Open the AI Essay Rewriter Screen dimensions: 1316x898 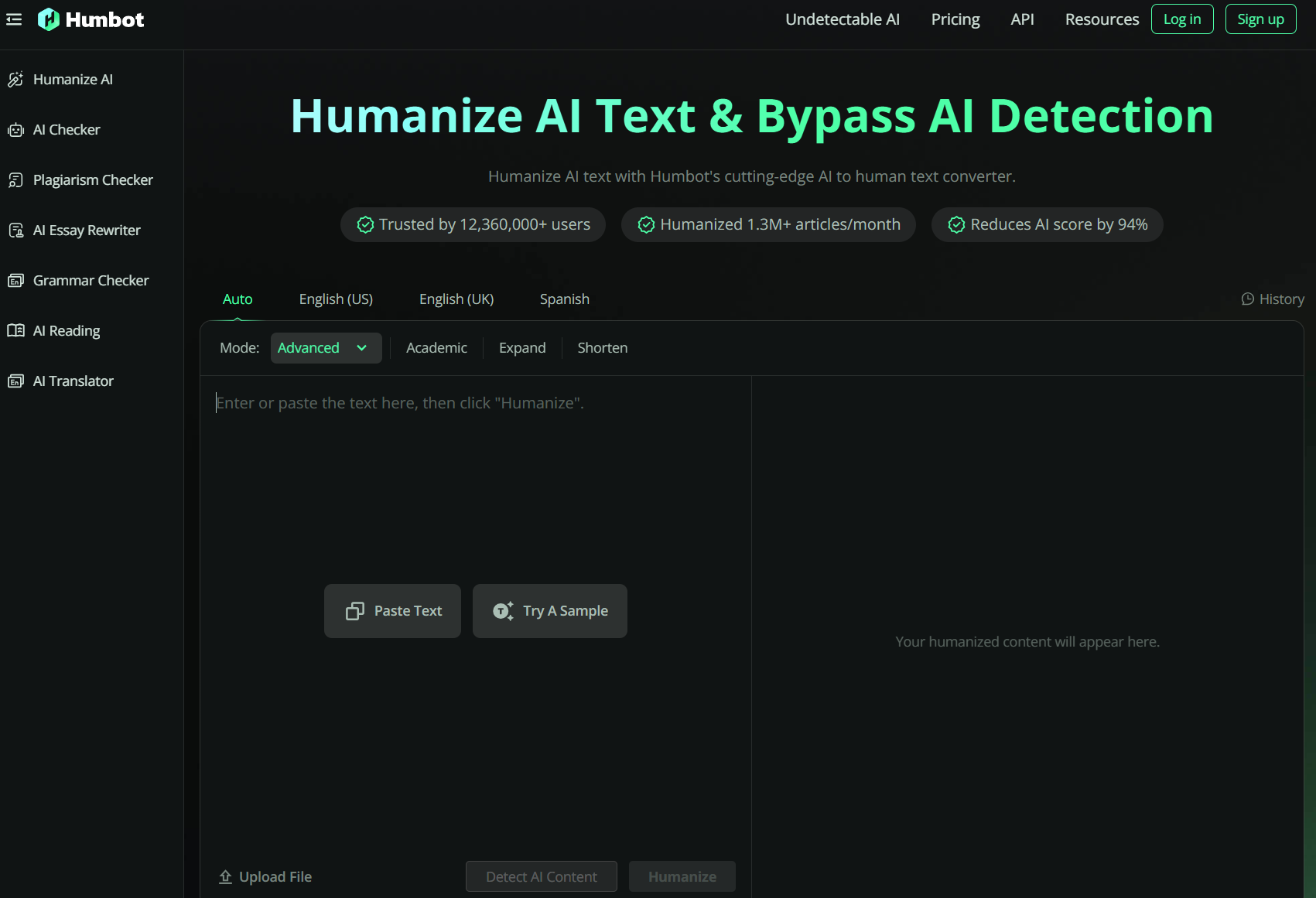(x=87, y=230)
